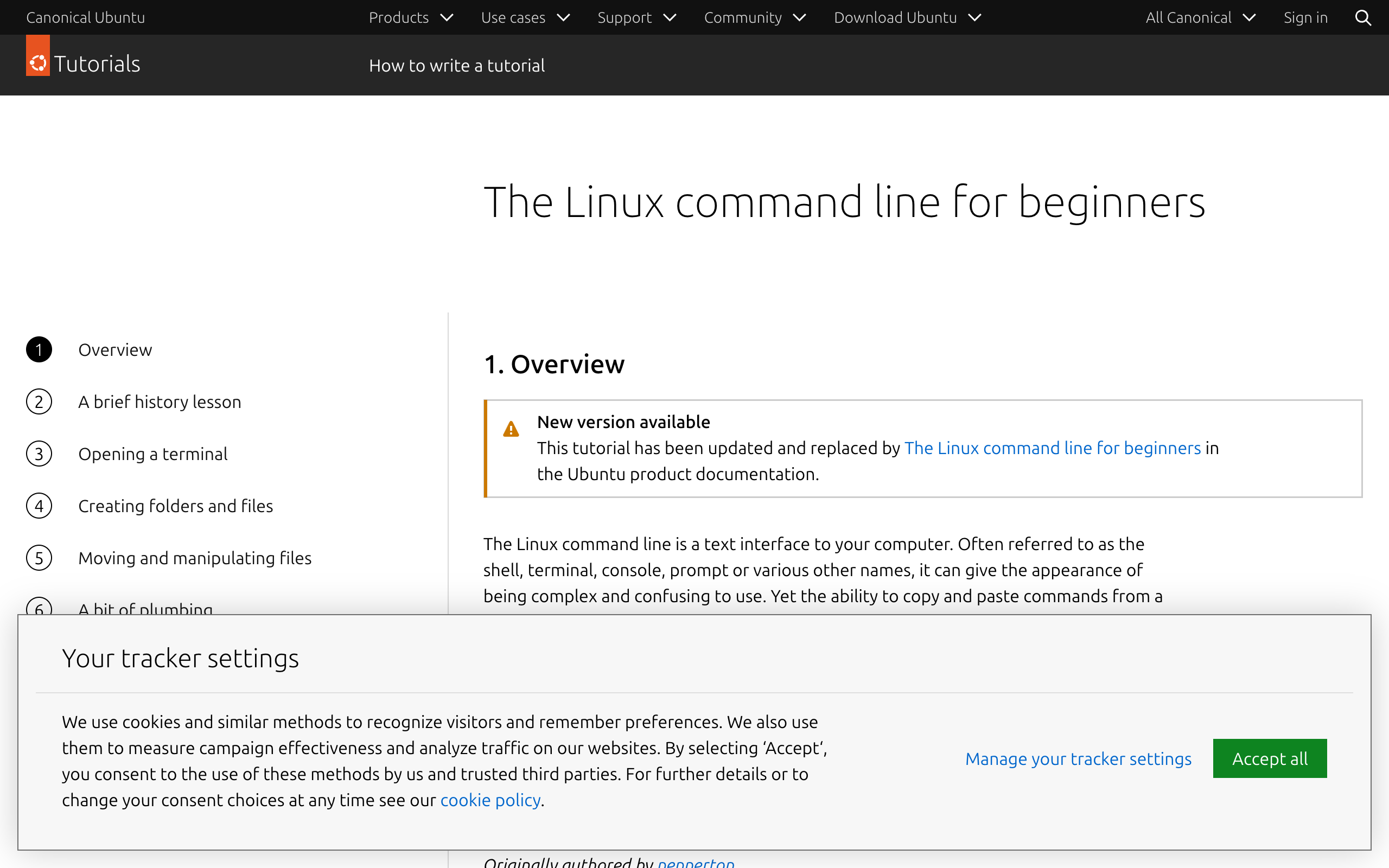Go to Canonical Ubuntu home link
The width and height of the screenshot is (1389, 868).
point(85,17)
